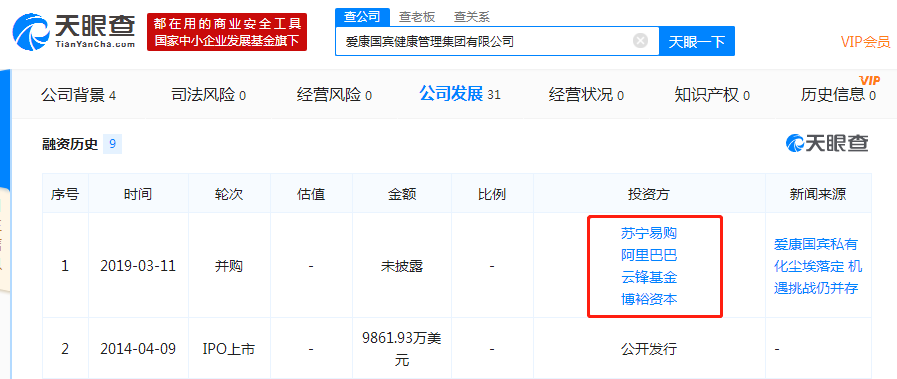The image size is (897, 379).
Task: Open news source 爱康国宾私有化尘埃落定 link
Action: (x=817, y=266)
